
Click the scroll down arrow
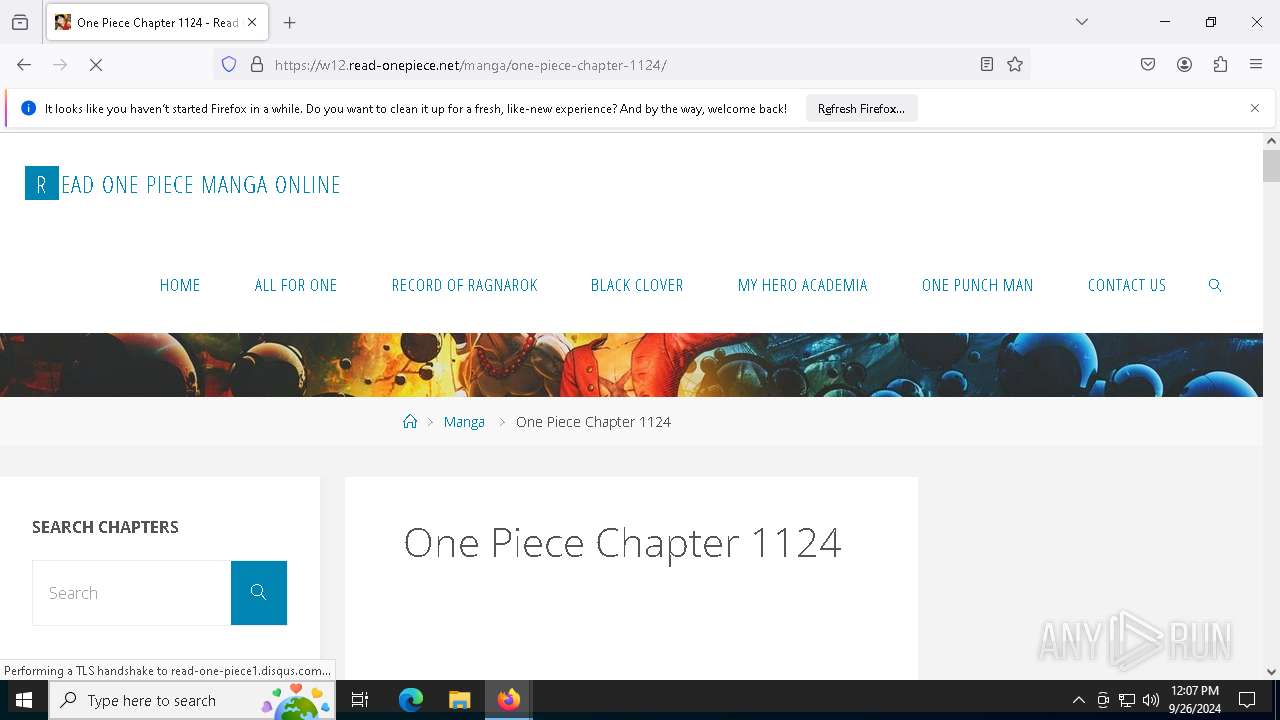click(x=1271, y=672)
